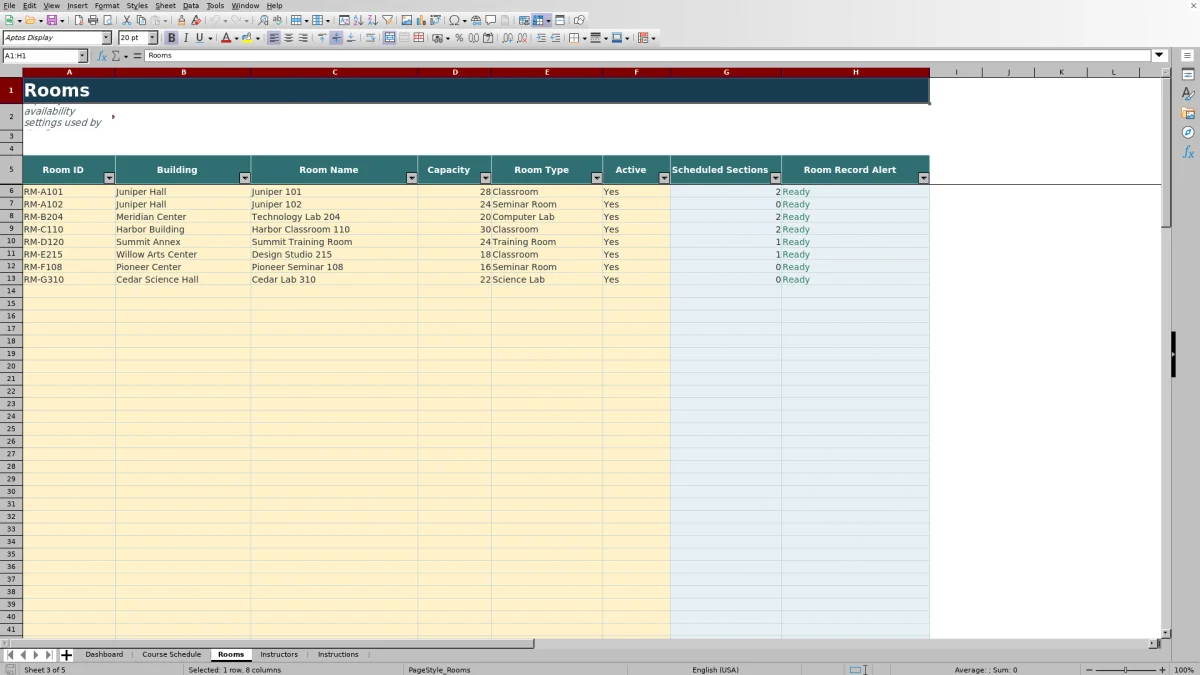
Task: Open the sidebar Gallery deck icon
Action: click(x=1188, y=113)
